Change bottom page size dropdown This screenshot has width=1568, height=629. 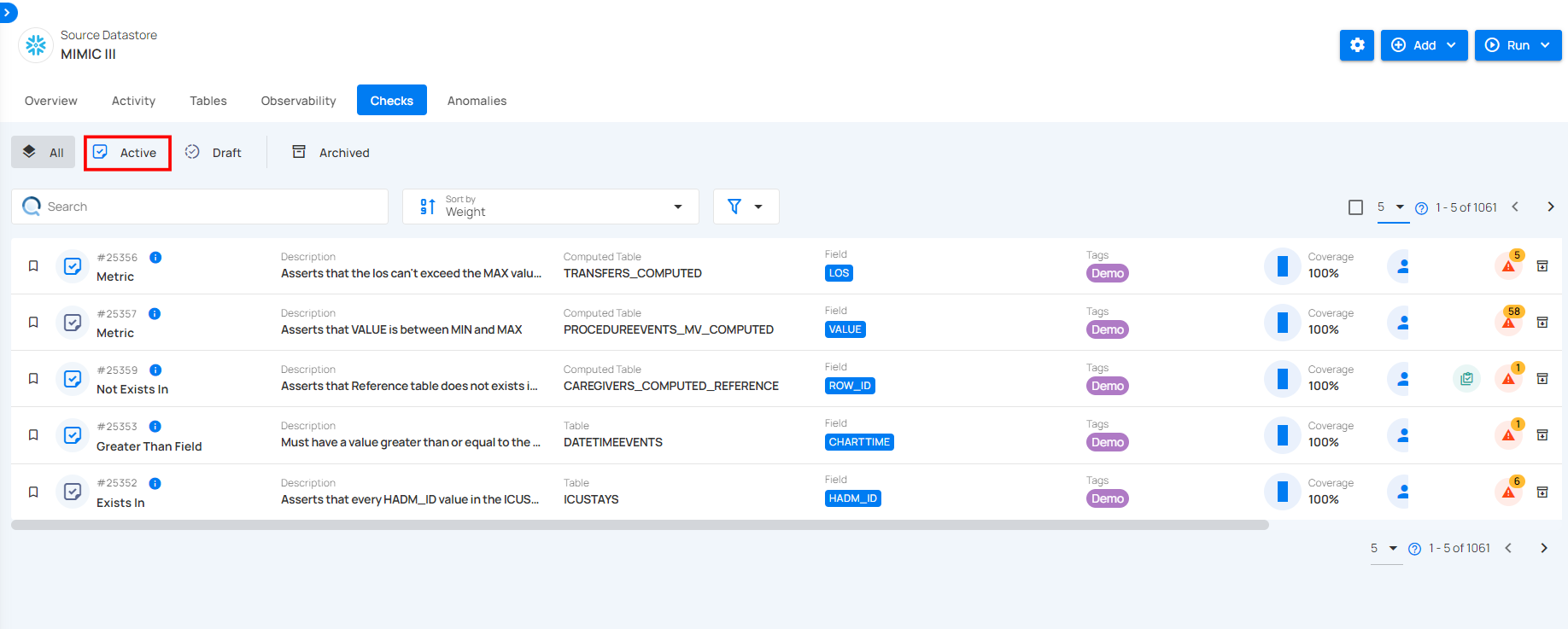[1385, 548]
